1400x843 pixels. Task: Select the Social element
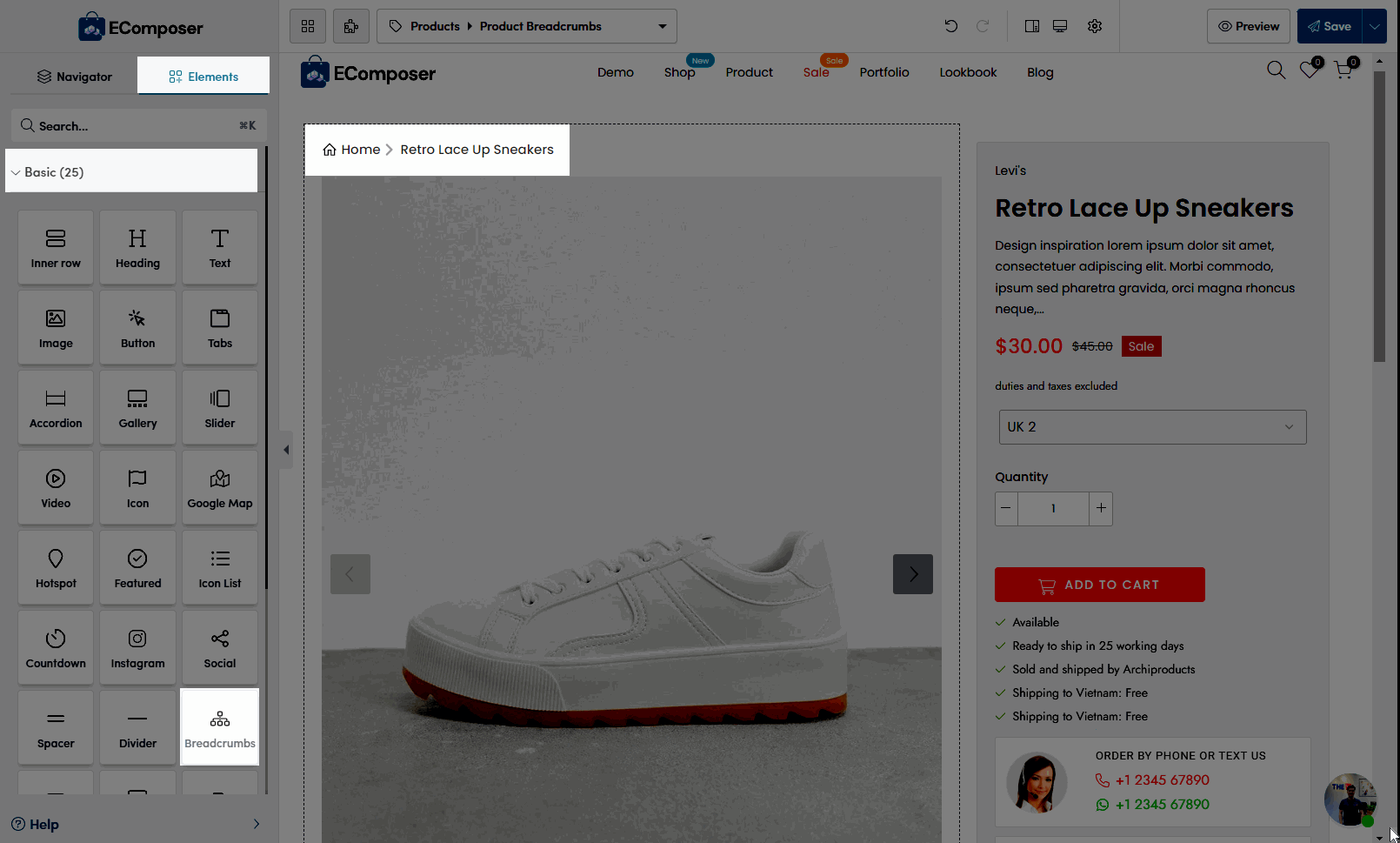coord(220,647)
